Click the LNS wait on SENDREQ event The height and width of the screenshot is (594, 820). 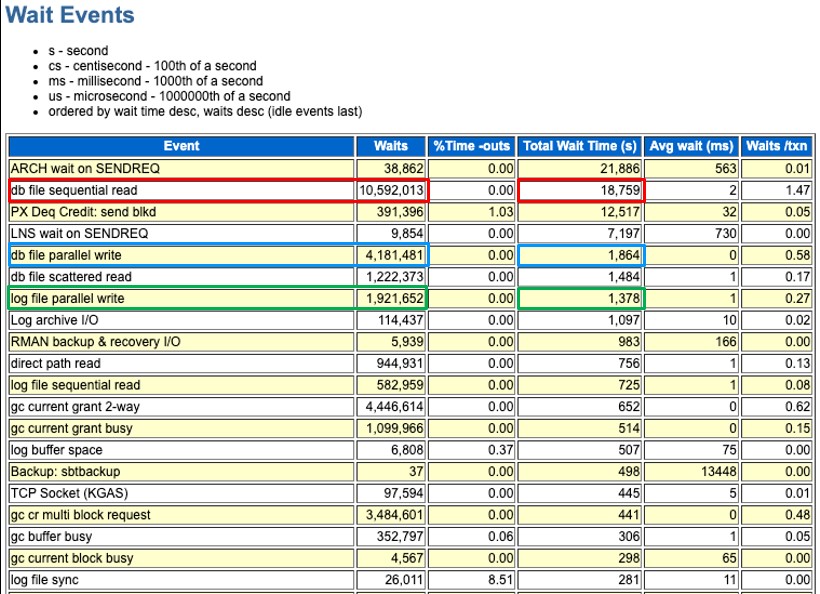tap(79, 233)
